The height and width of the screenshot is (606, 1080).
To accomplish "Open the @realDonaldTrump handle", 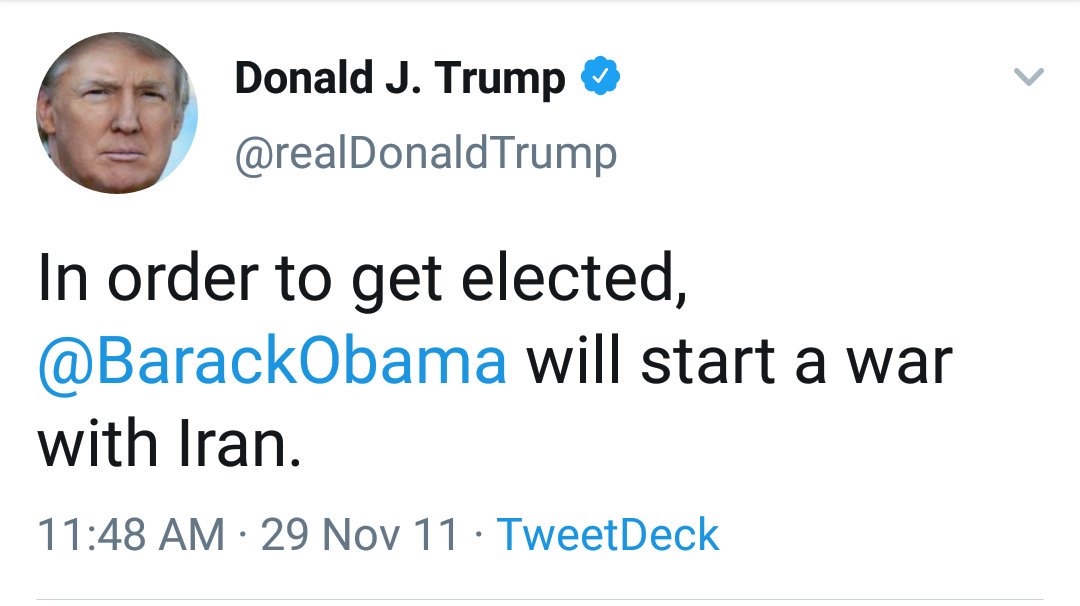I will point(425,153).
